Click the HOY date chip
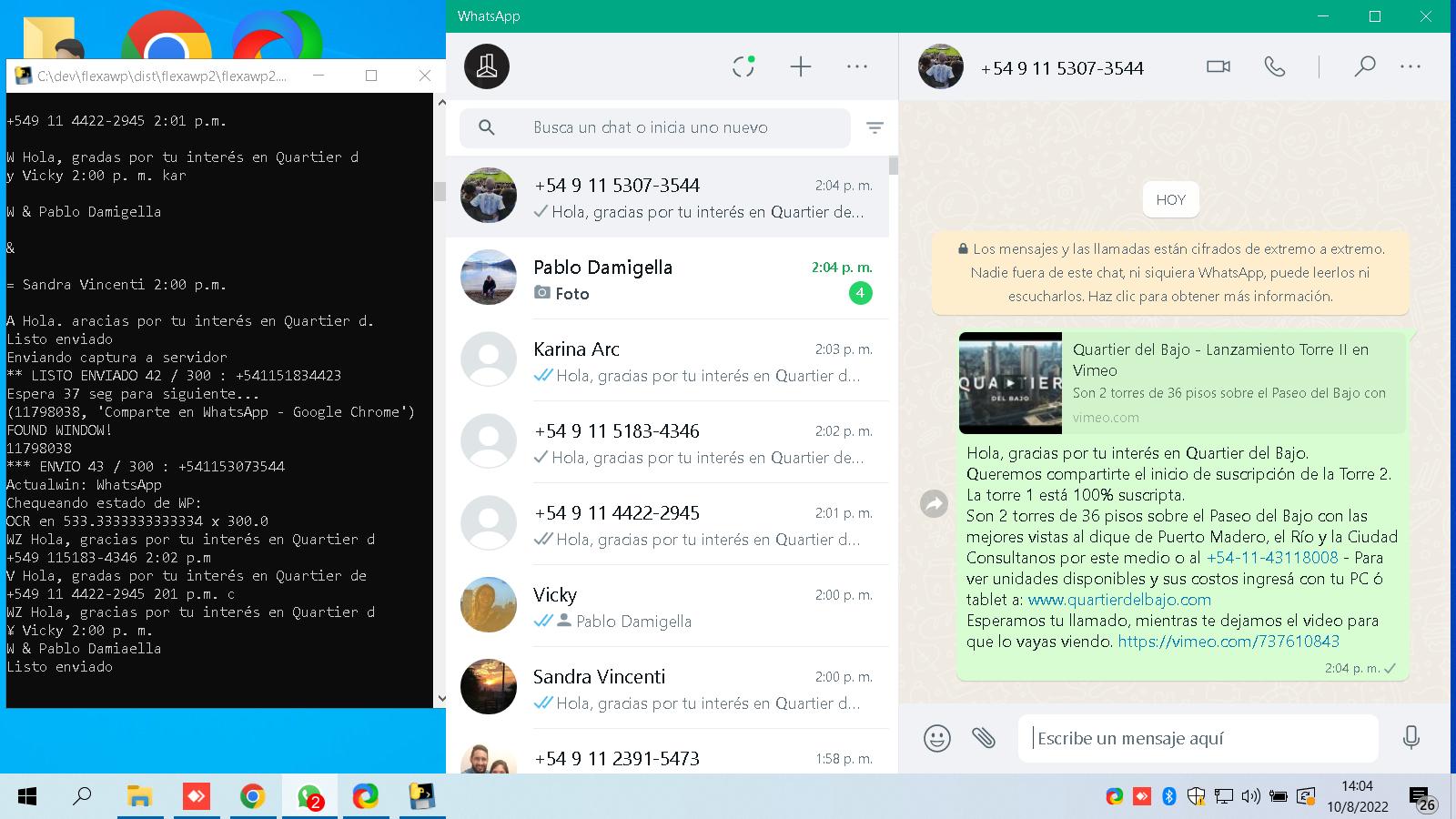The height and width of the screenshot is (819, 1456). pos(1170,200)
